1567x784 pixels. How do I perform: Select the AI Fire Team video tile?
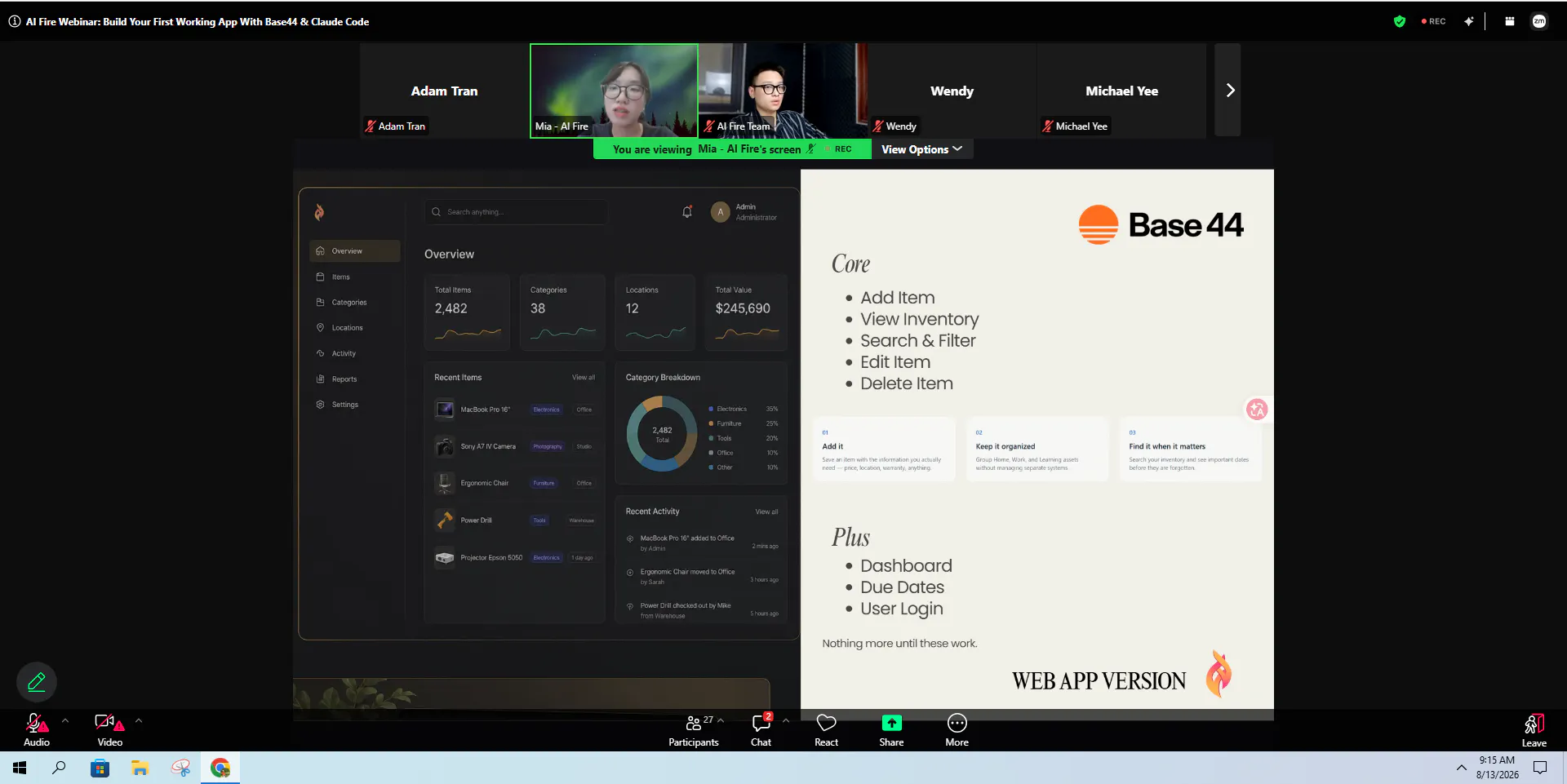(x=783, y=91)
